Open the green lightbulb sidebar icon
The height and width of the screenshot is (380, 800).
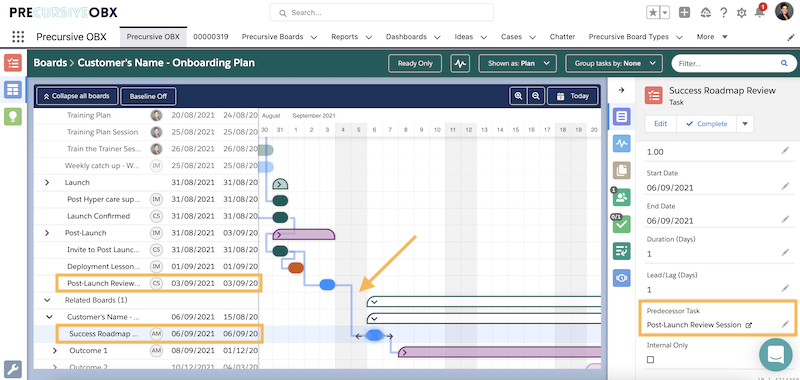[x=13, y=116]
